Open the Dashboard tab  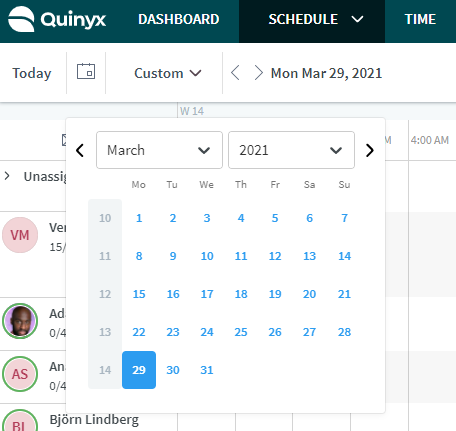[x=179, y=19]
